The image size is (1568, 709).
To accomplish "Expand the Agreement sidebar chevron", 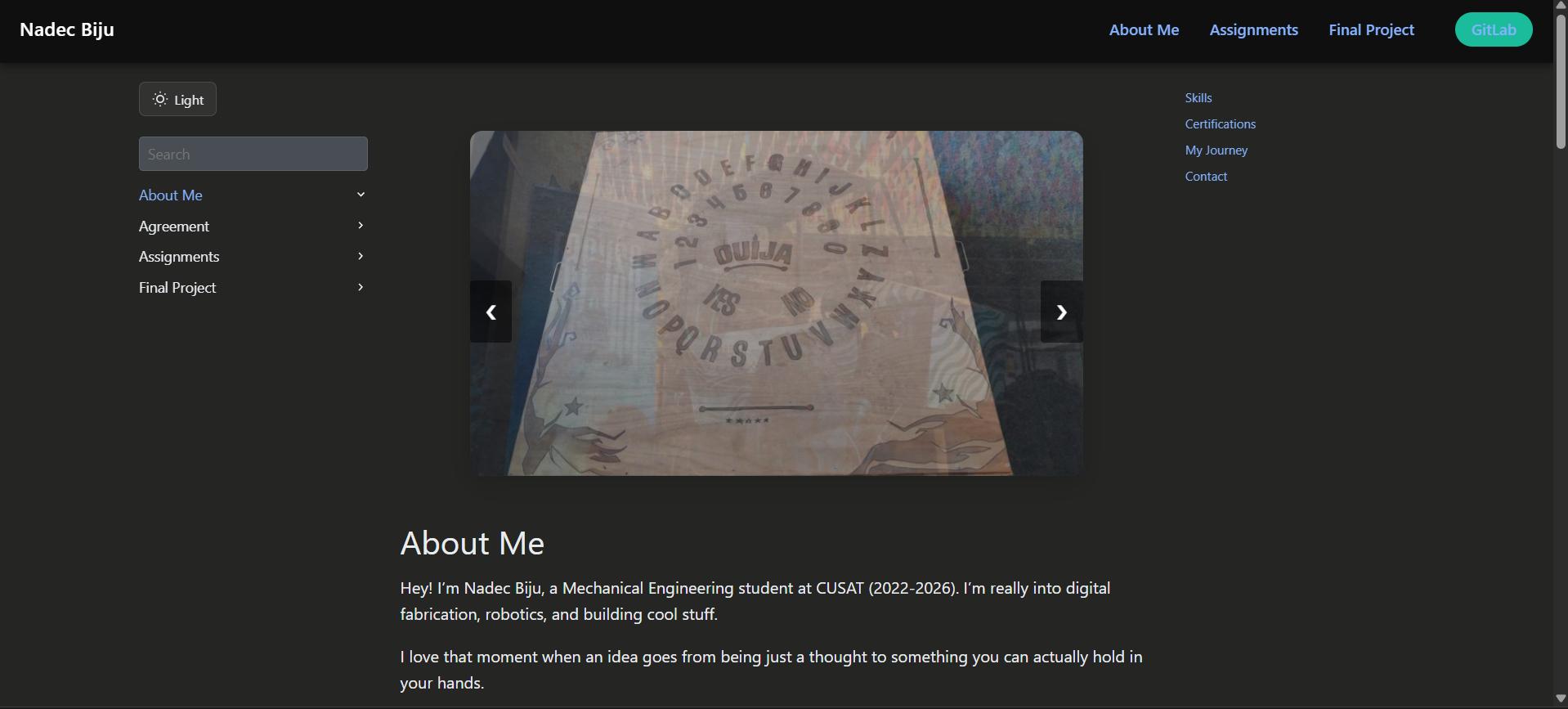I will 361,226.
